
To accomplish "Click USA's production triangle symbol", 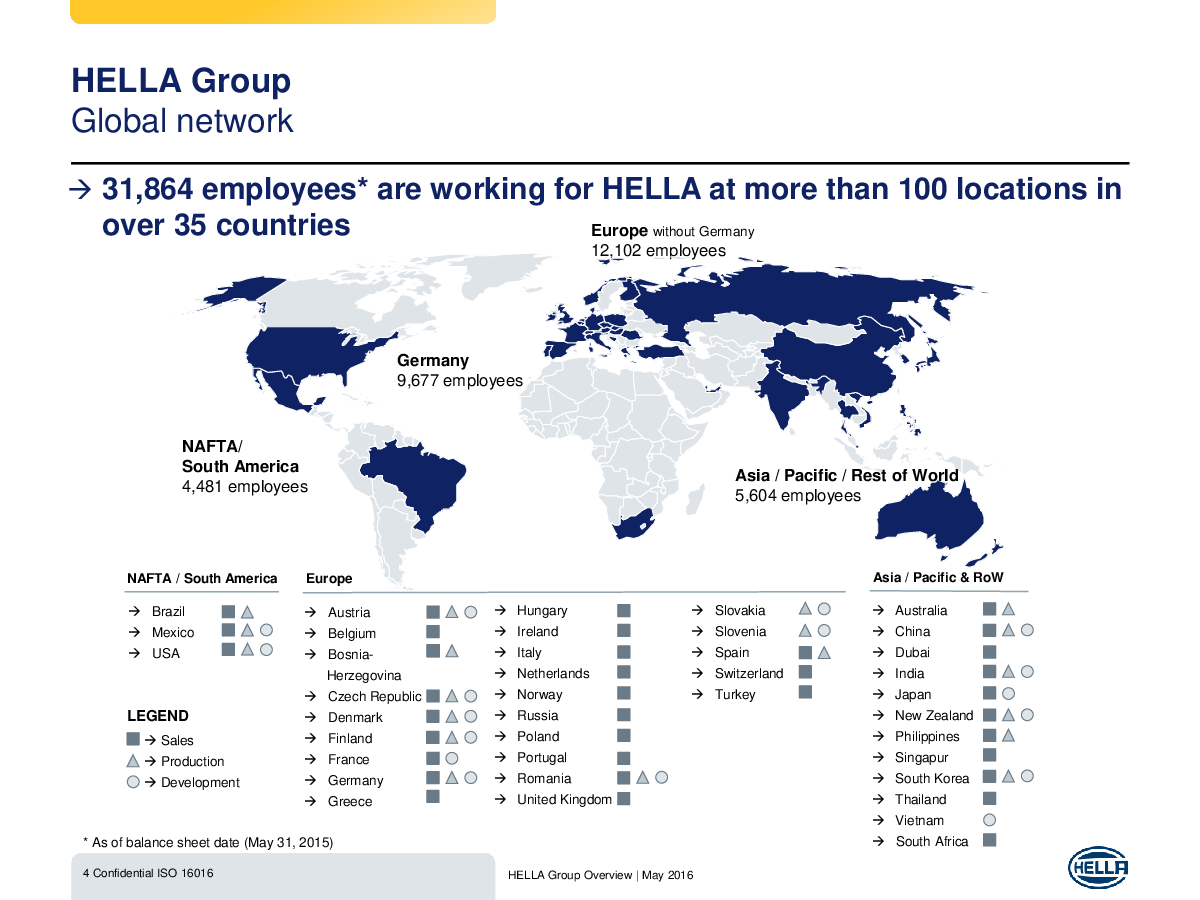I will (x=247, y=651).
